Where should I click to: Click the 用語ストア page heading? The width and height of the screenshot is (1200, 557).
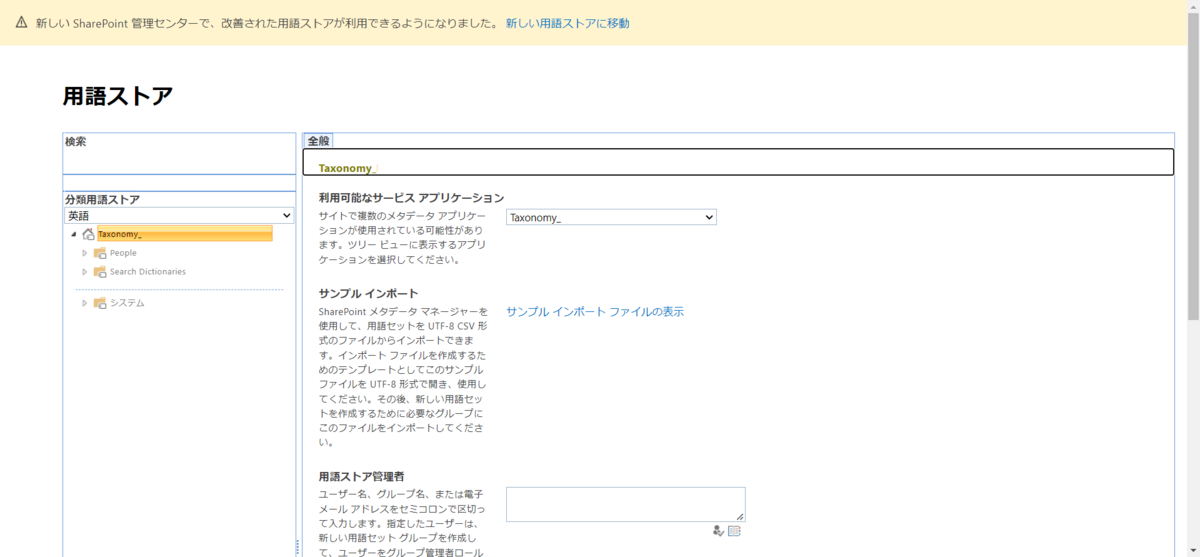coord(117,96)
